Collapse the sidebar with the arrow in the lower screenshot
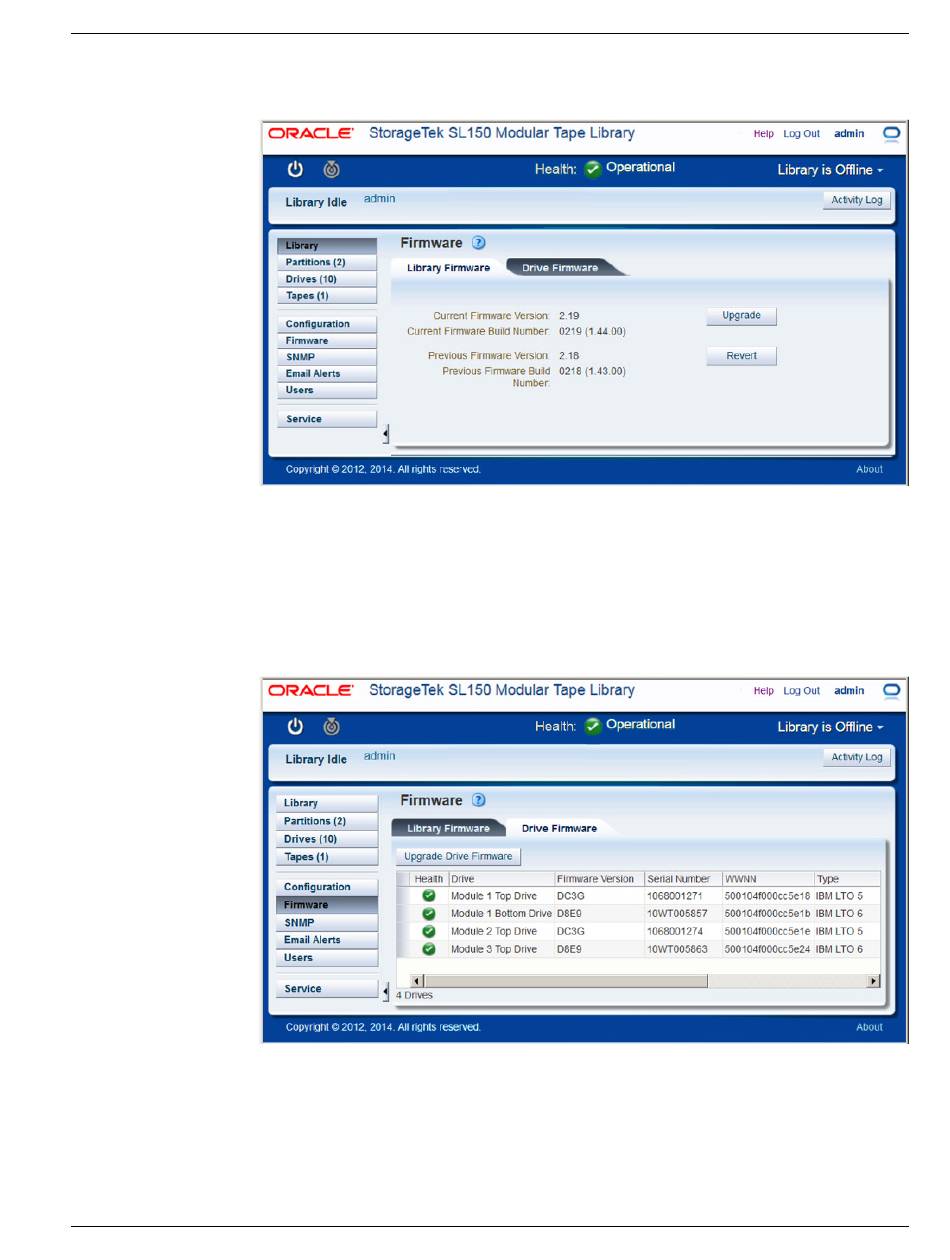Screen dimensions: 950x1260 386,991
